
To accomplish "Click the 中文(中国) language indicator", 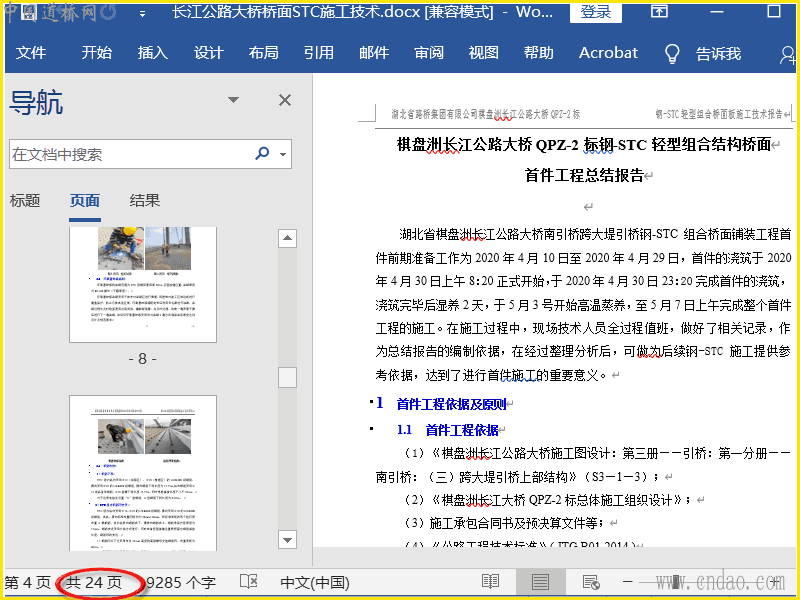I will (x=314, y=582).
